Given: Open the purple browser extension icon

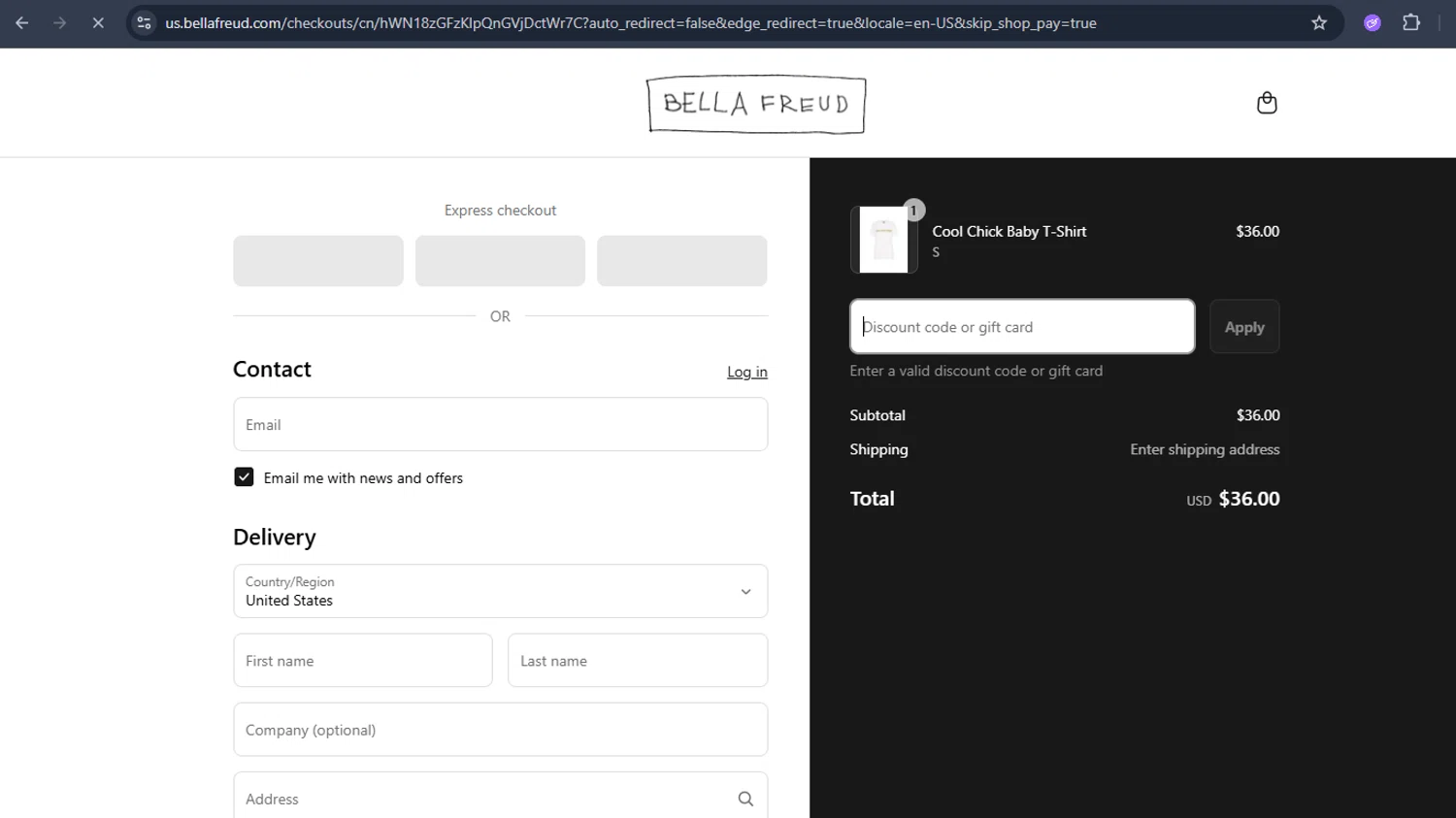Looking at the screenshot, I should pyautogui.click(x=1373, y=22).
